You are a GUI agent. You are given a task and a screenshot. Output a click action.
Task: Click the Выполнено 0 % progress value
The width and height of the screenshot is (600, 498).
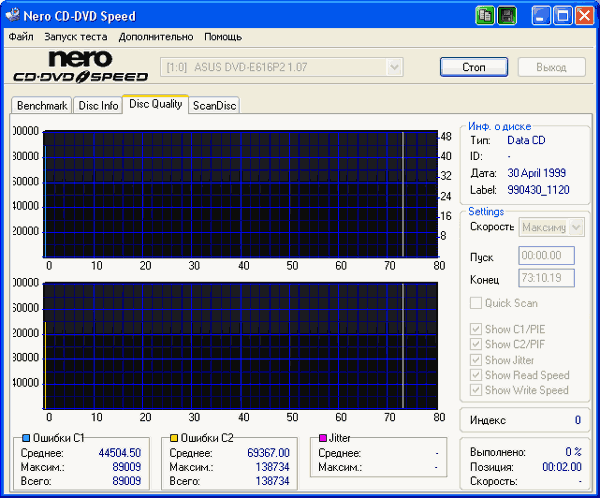coord(573,452)
